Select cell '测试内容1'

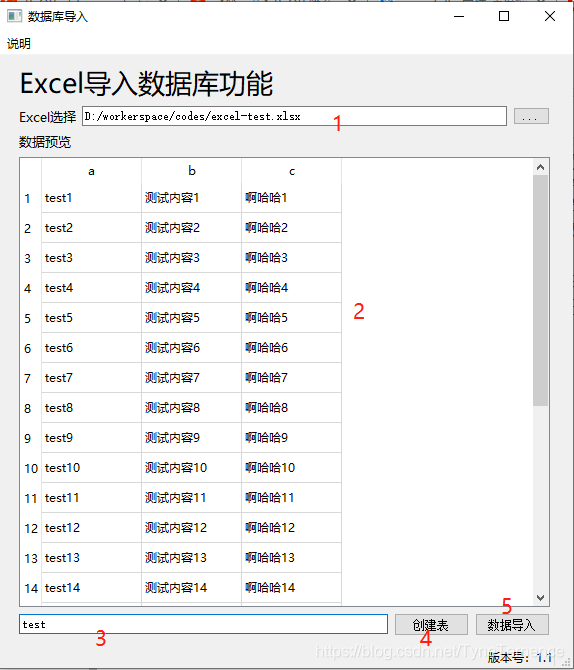(191, 198)
